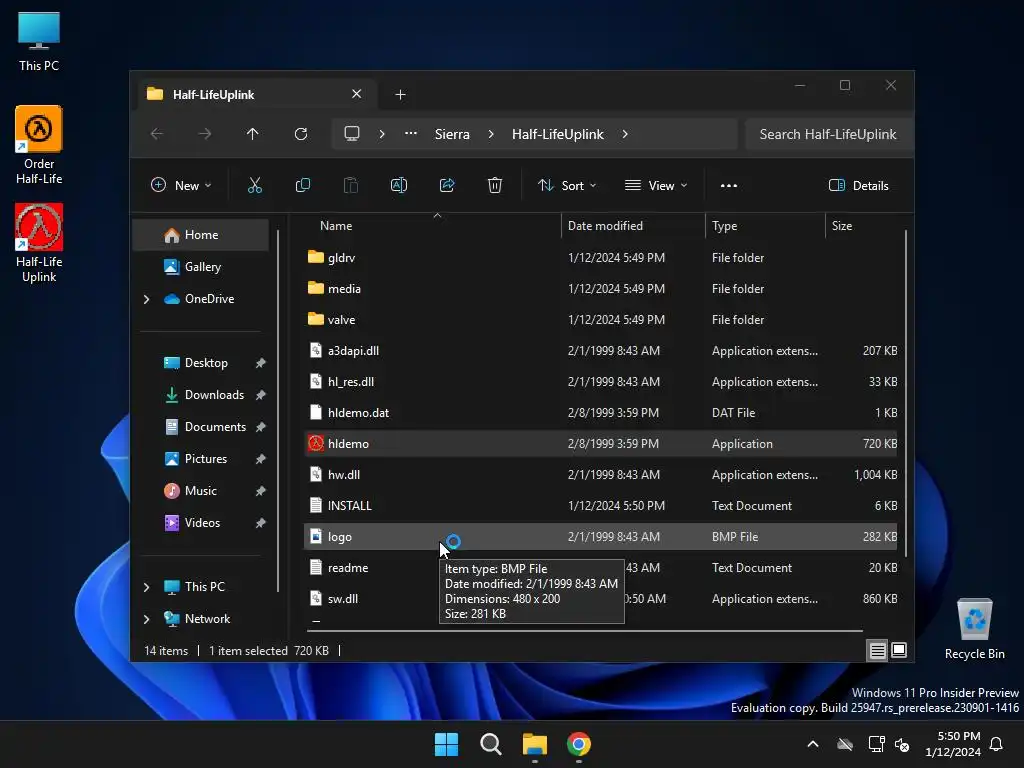Screen dimensions: 1024x768
Task: Select the hl_res.dll file
Action: coord(601,381)
